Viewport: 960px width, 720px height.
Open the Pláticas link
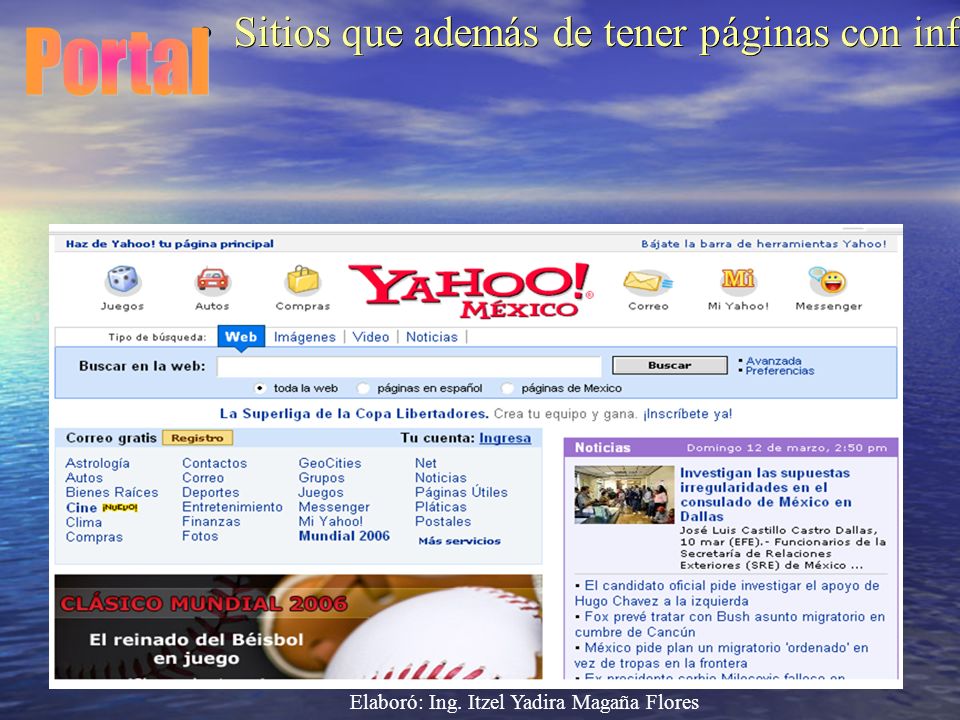[x=441, y=507]
